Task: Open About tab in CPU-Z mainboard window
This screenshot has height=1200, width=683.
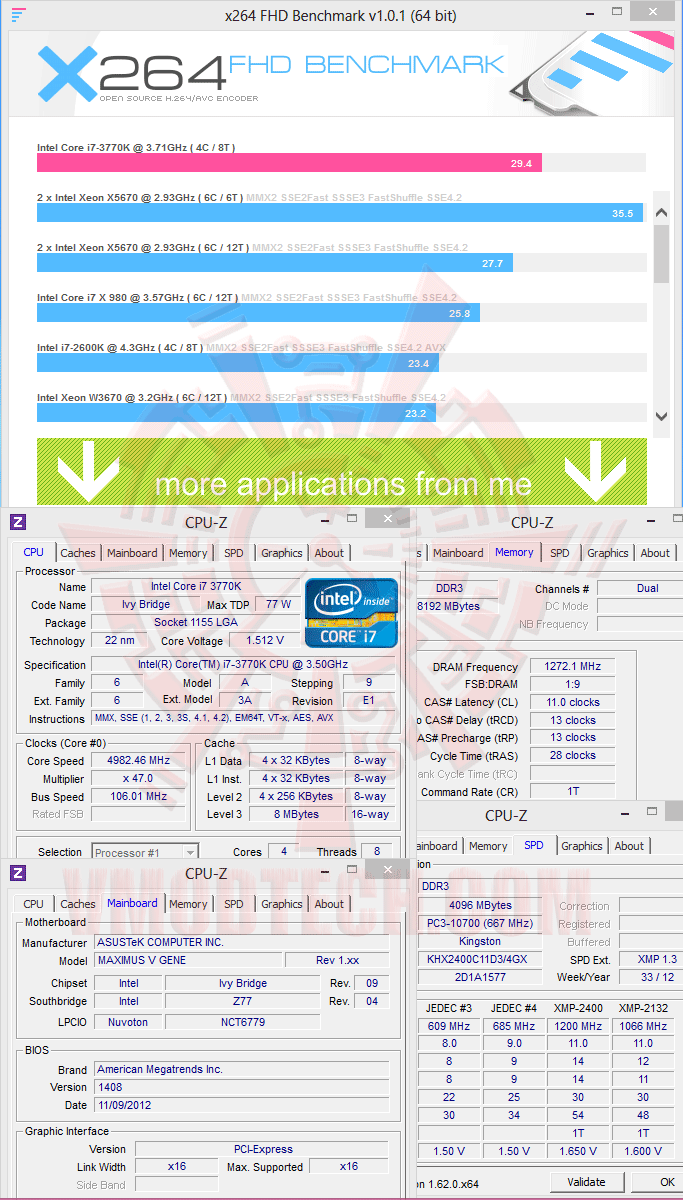Action: click(329, 904)
